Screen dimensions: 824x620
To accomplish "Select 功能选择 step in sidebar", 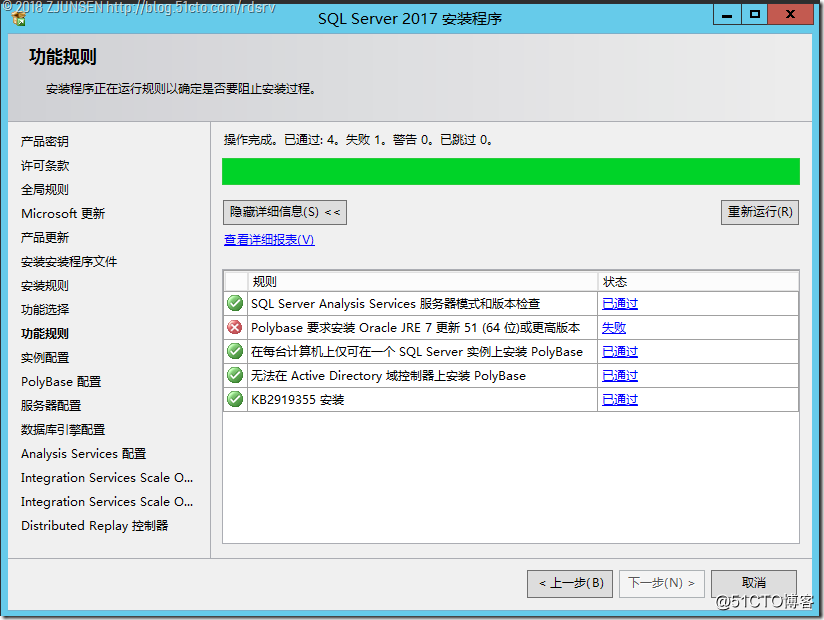I will tap(45, 309).
